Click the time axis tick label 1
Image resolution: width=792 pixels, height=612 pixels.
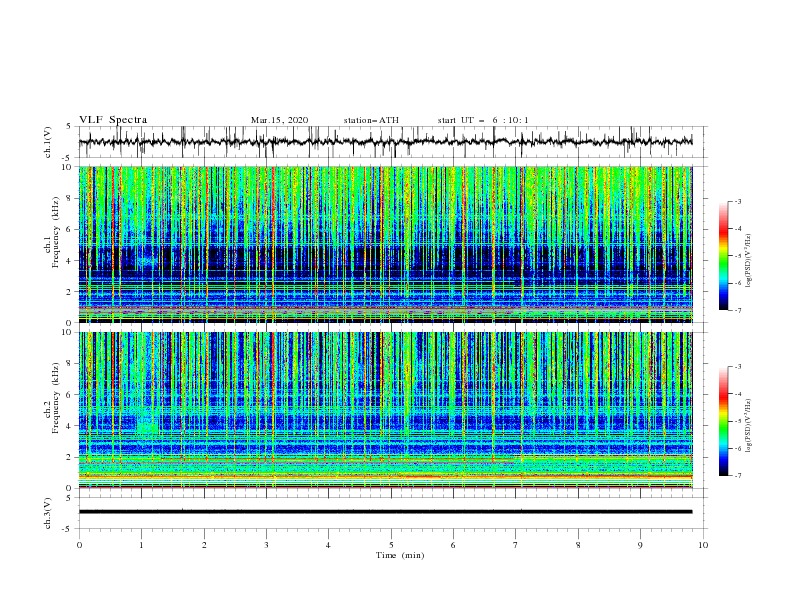coord(141,545)
